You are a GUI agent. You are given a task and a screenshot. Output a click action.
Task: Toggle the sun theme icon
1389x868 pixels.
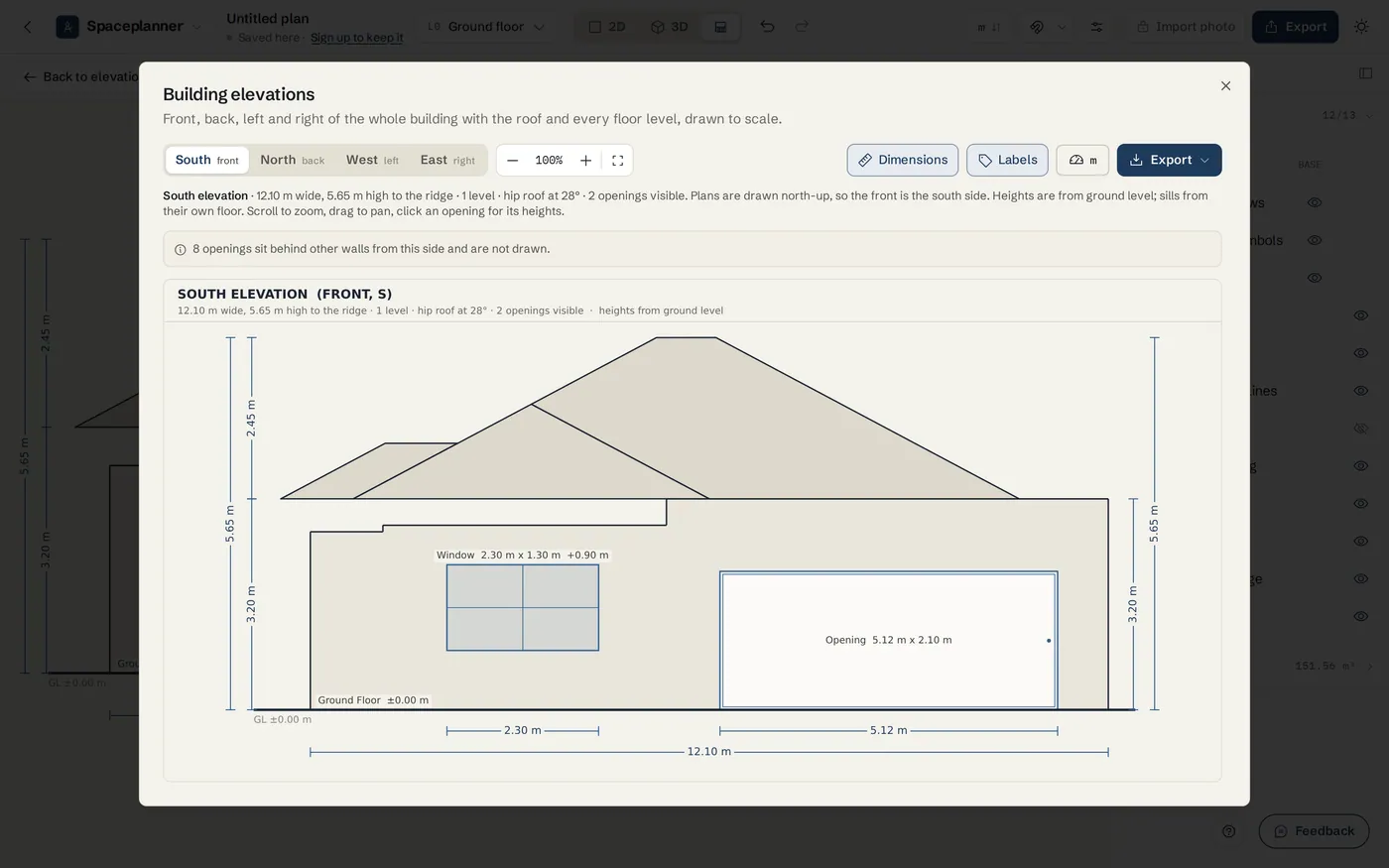[1362, 27]
